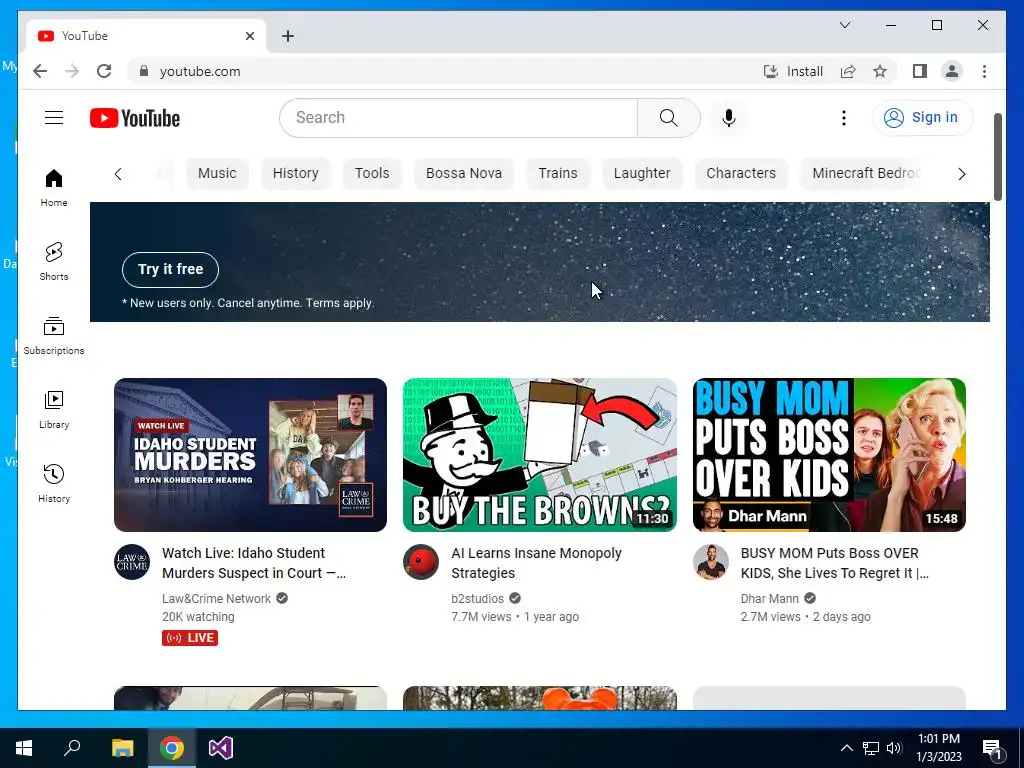Open Windows taskbar search
Viewport: 1024px width, 768px height.
pos(72,748)
